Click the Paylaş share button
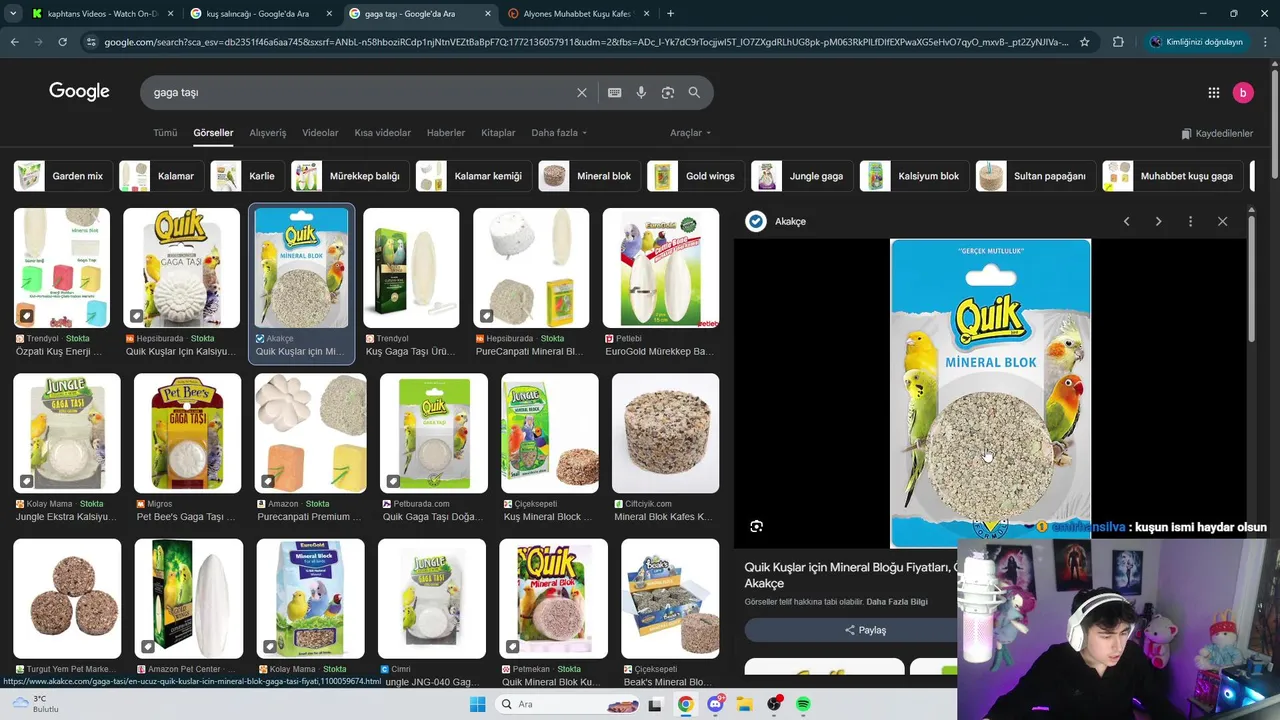1280x720 pixels. pyautogui.click(x=865, y=630)
